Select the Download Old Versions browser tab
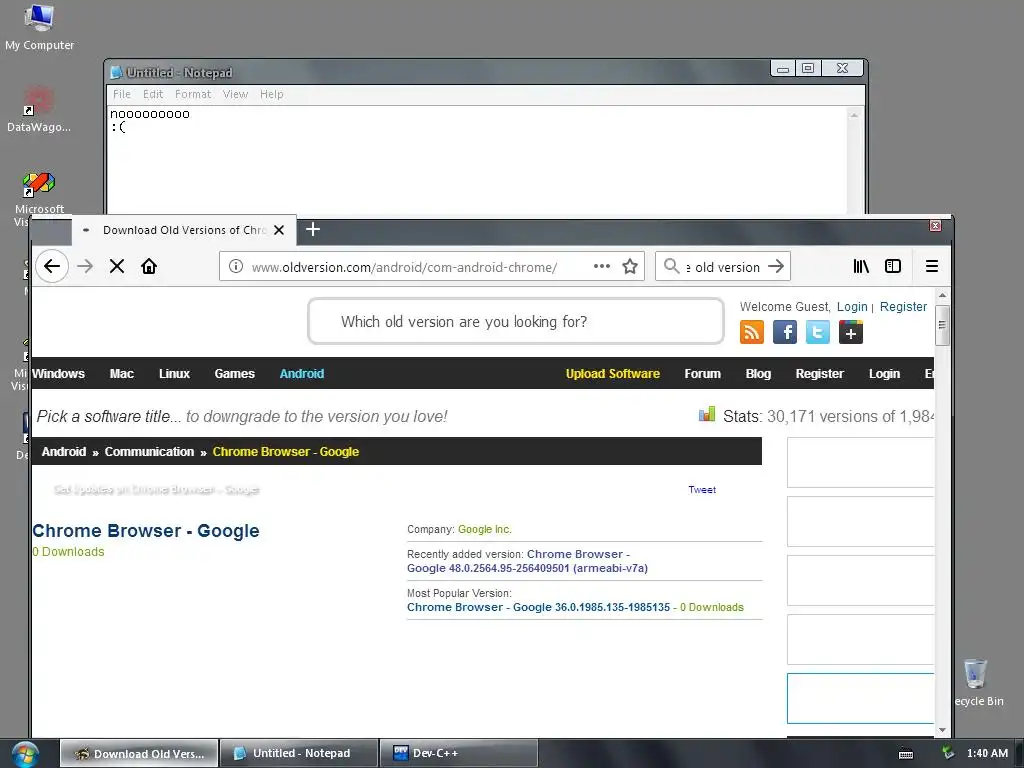 point(184,230)
